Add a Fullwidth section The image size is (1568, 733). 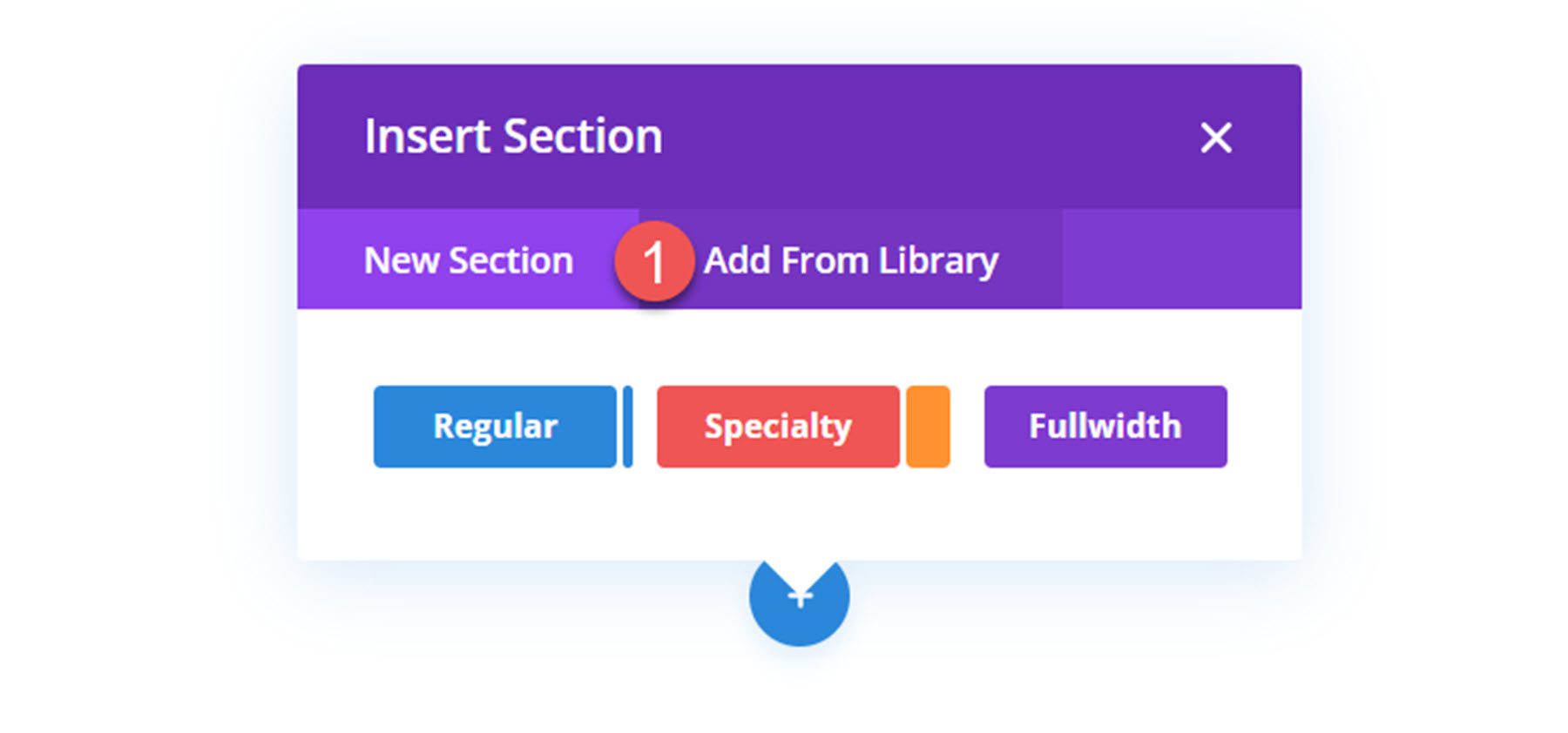coord(1105,427)
